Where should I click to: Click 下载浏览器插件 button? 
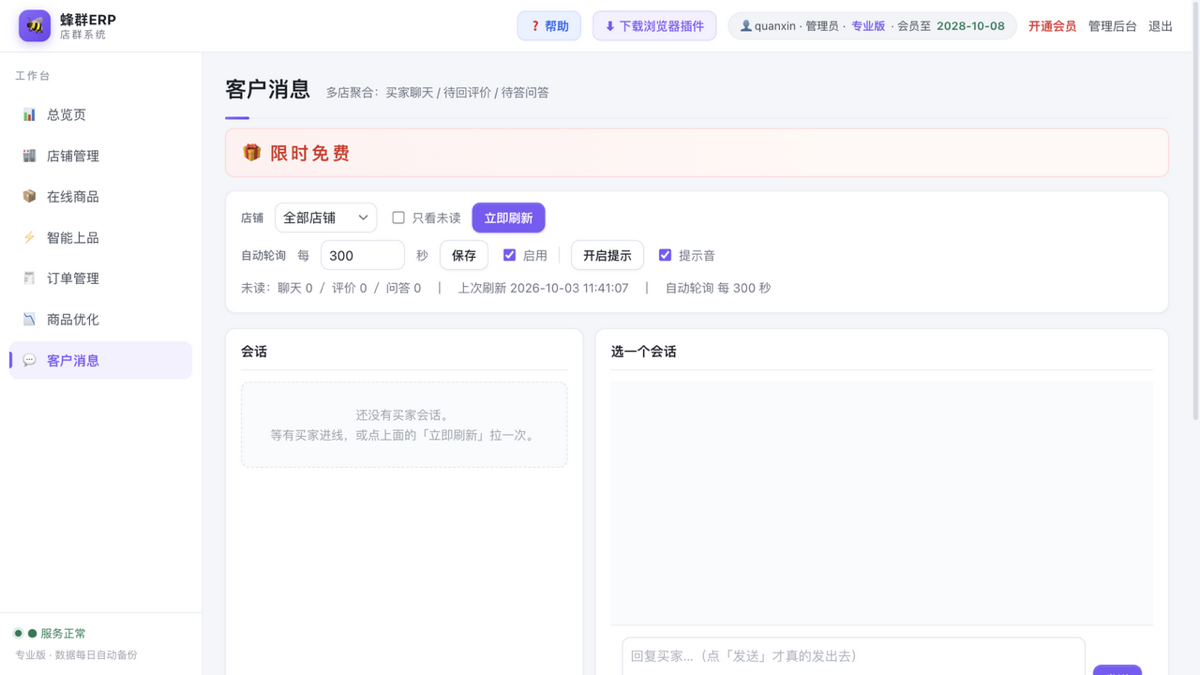coord(654,26)
